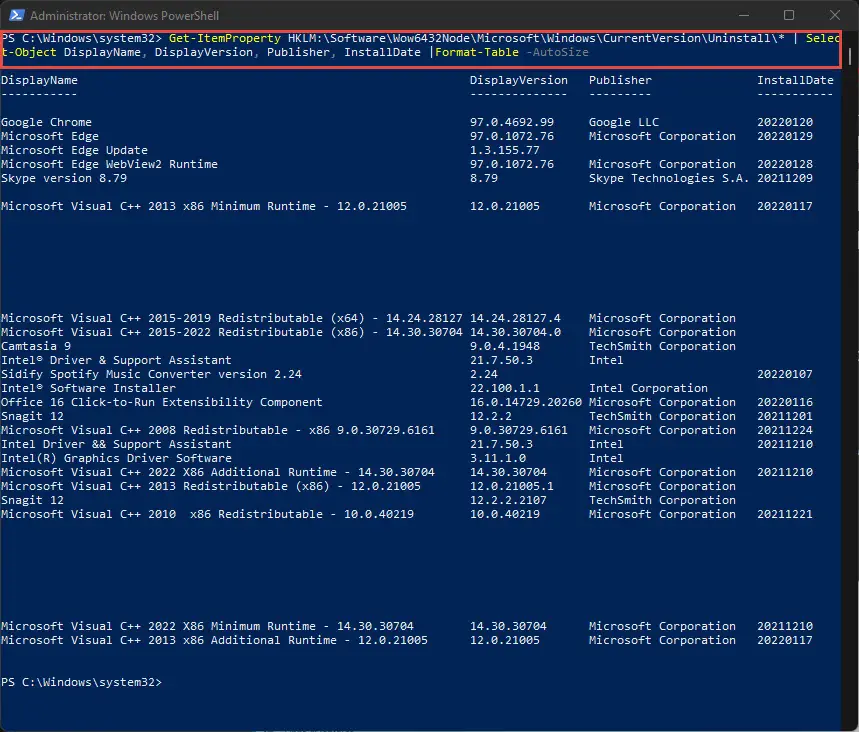Screen dimensions: 859x732
Task: Close the PowerShell window
Action: [834, 15]
